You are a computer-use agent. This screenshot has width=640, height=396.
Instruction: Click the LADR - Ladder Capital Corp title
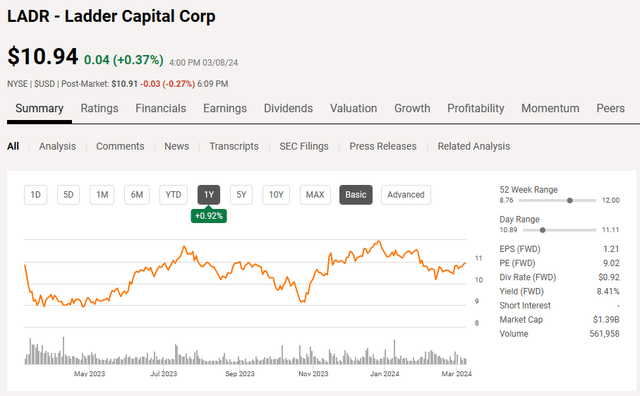[111, 16]
